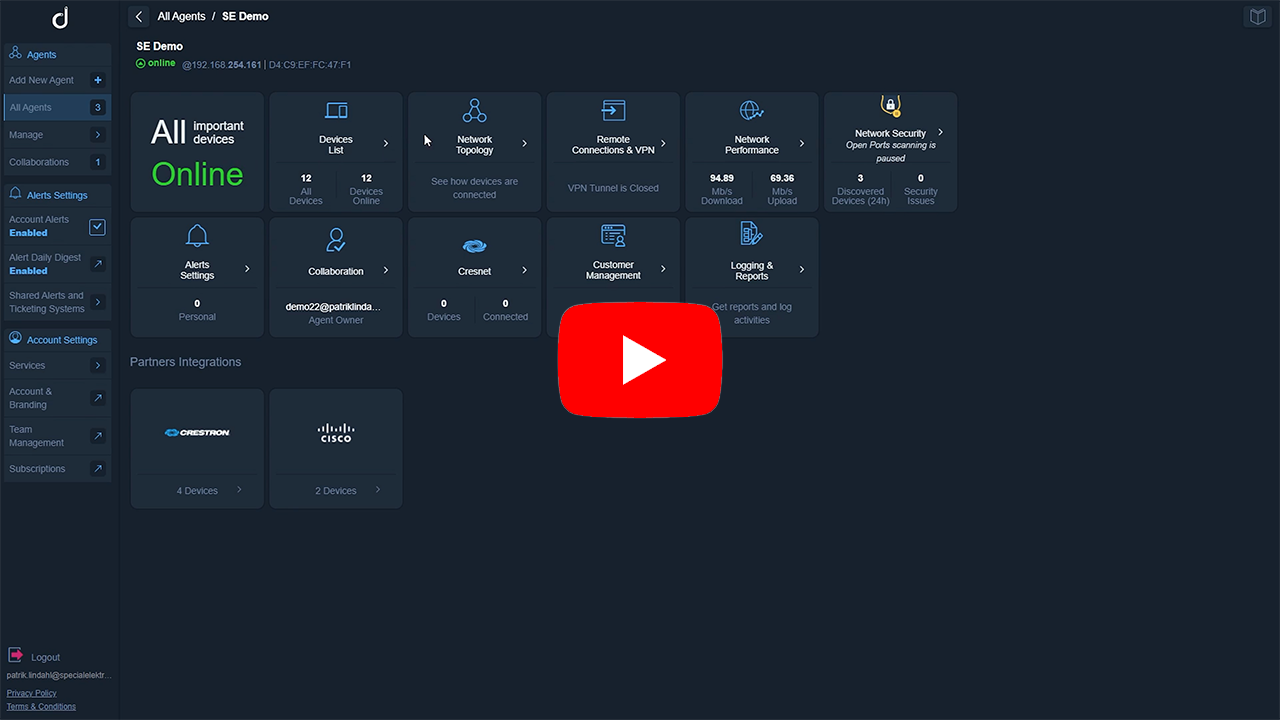This screenshot has height=720, width=1280.
Task: Open Account & Branding sidebar item
Action: tap(57, 398)
